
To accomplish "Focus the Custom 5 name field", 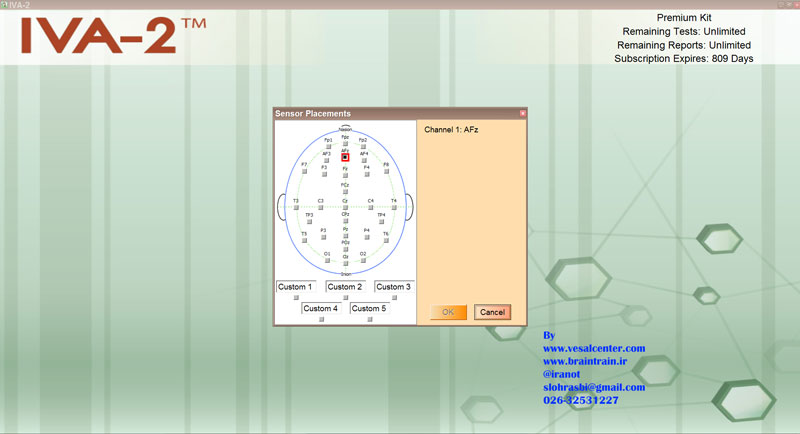I will coord(369,308).
